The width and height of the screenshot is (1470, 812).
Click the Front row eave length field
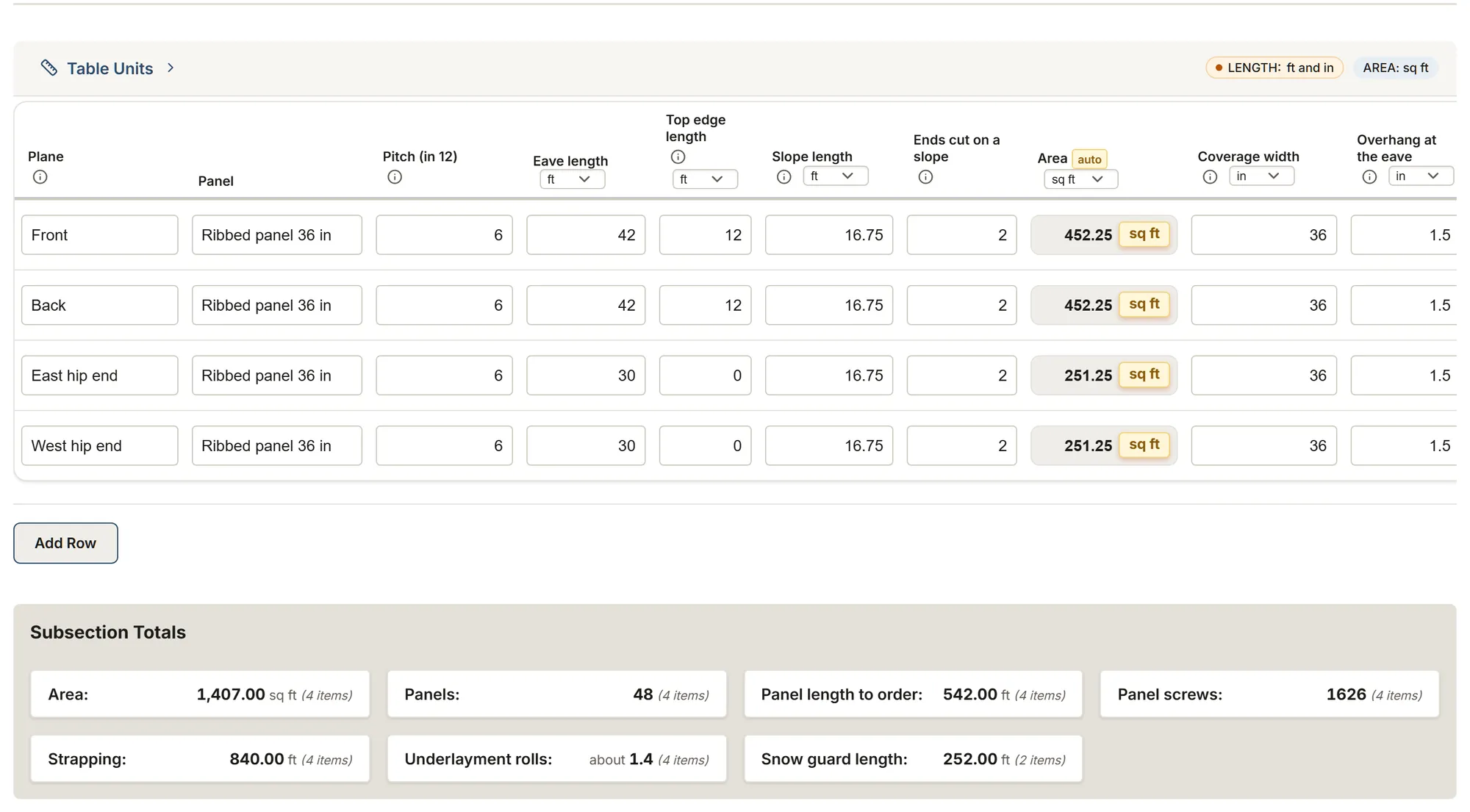tap(586, 235)
